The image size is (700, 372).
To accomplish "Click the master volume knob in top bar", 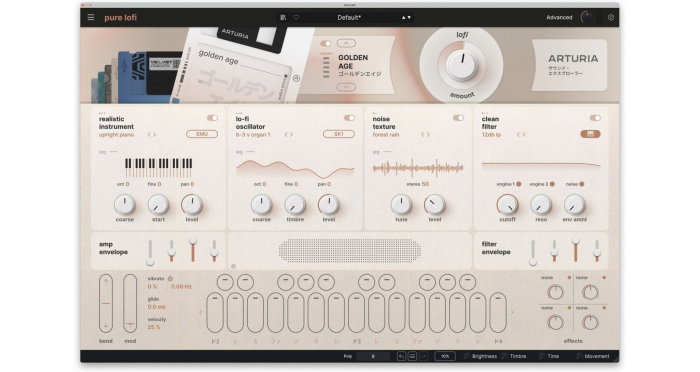I will [x=588, y=17].
